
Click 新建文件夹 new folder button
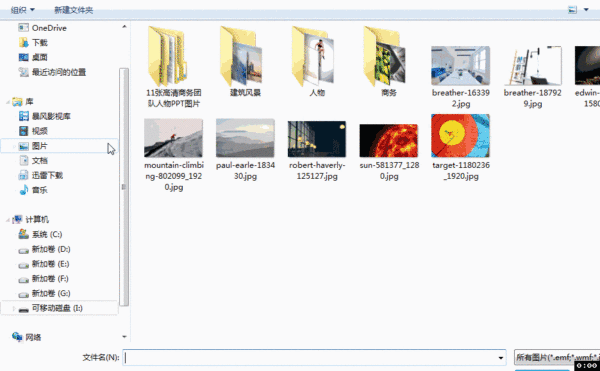click(73, 10)
